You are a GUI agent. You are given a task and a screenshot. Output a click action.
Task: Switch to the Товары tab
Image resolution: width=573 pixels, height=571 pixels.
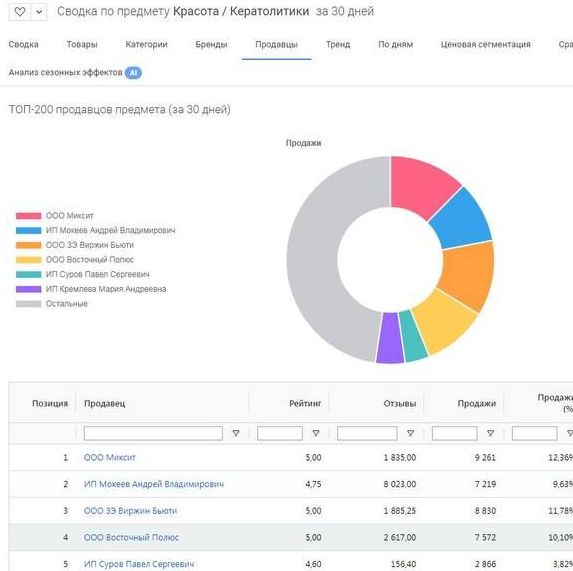coord(82,45)
